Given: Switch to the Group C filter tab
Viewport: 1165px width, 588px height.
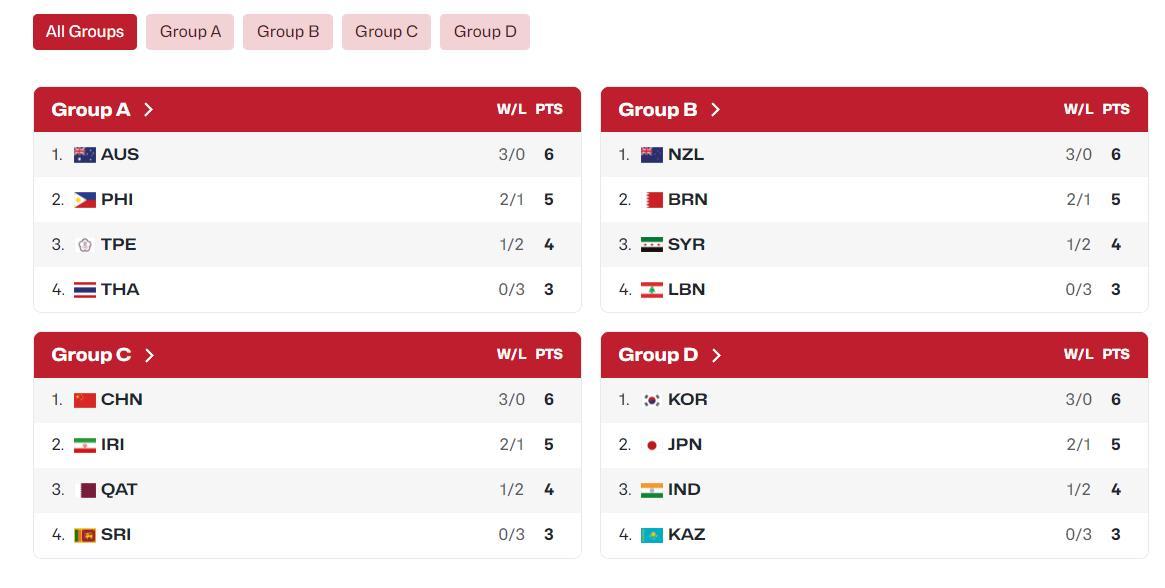Looking at the screenshot, I should pos(386,32).
